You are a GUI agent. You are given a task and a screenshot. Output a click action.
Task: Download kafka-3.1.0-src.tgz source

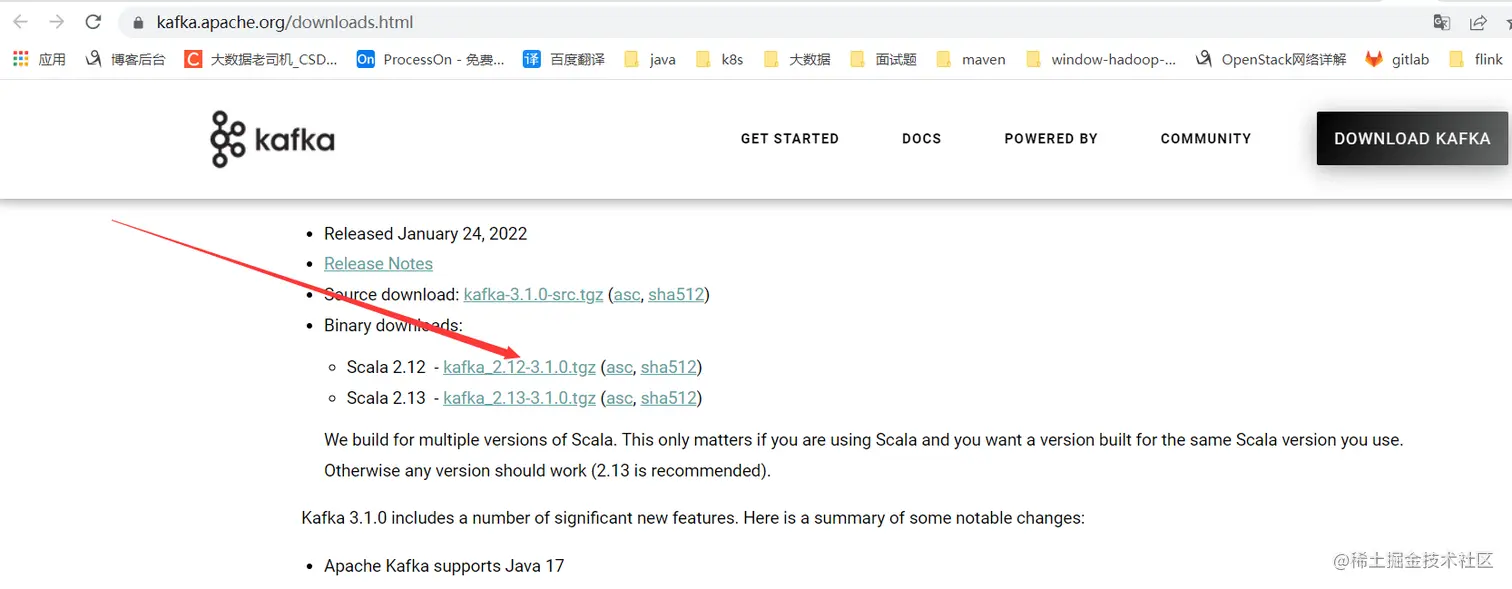tap(533, 295)
